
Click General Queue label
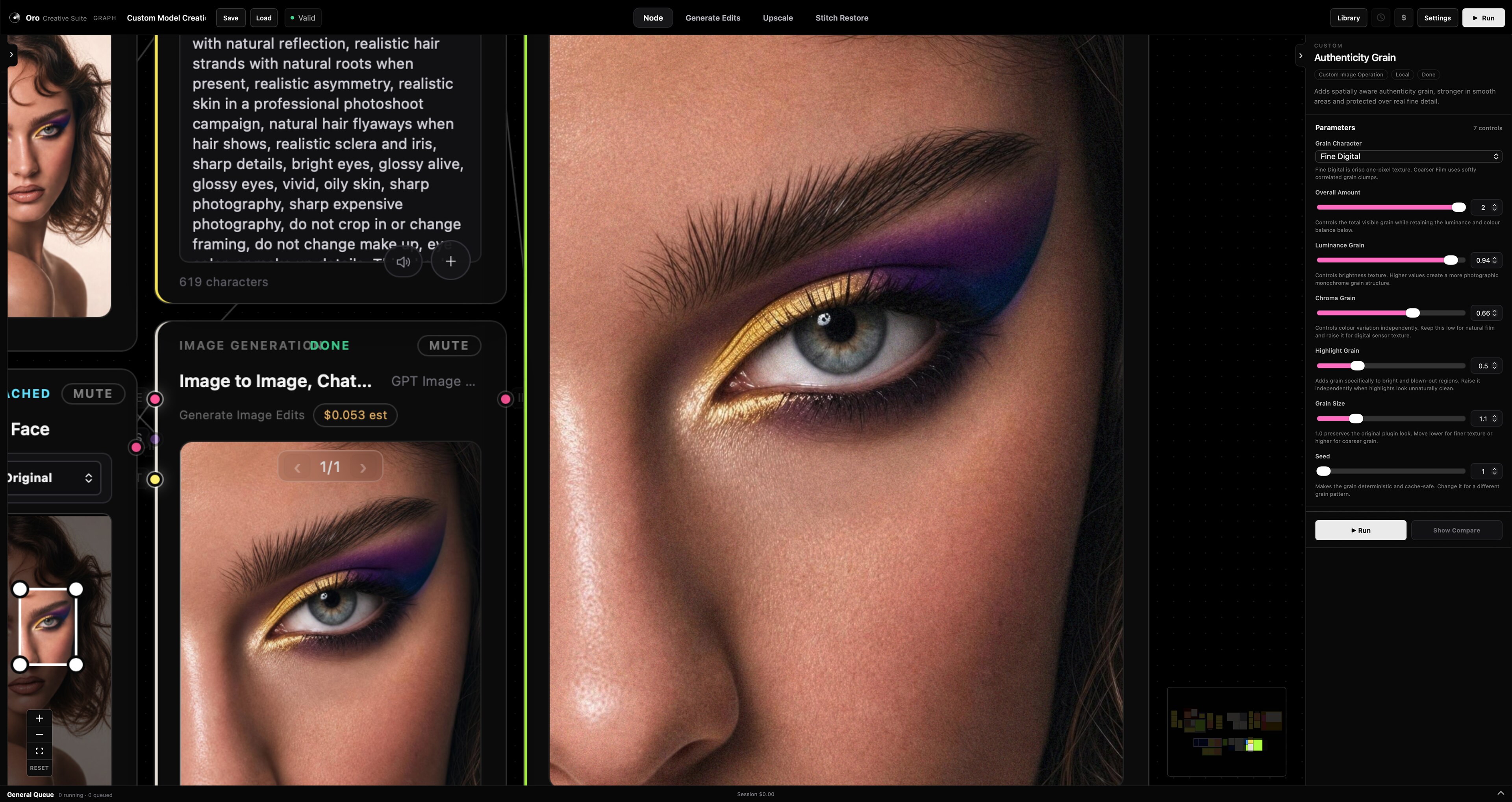click(x=31, y=795)
